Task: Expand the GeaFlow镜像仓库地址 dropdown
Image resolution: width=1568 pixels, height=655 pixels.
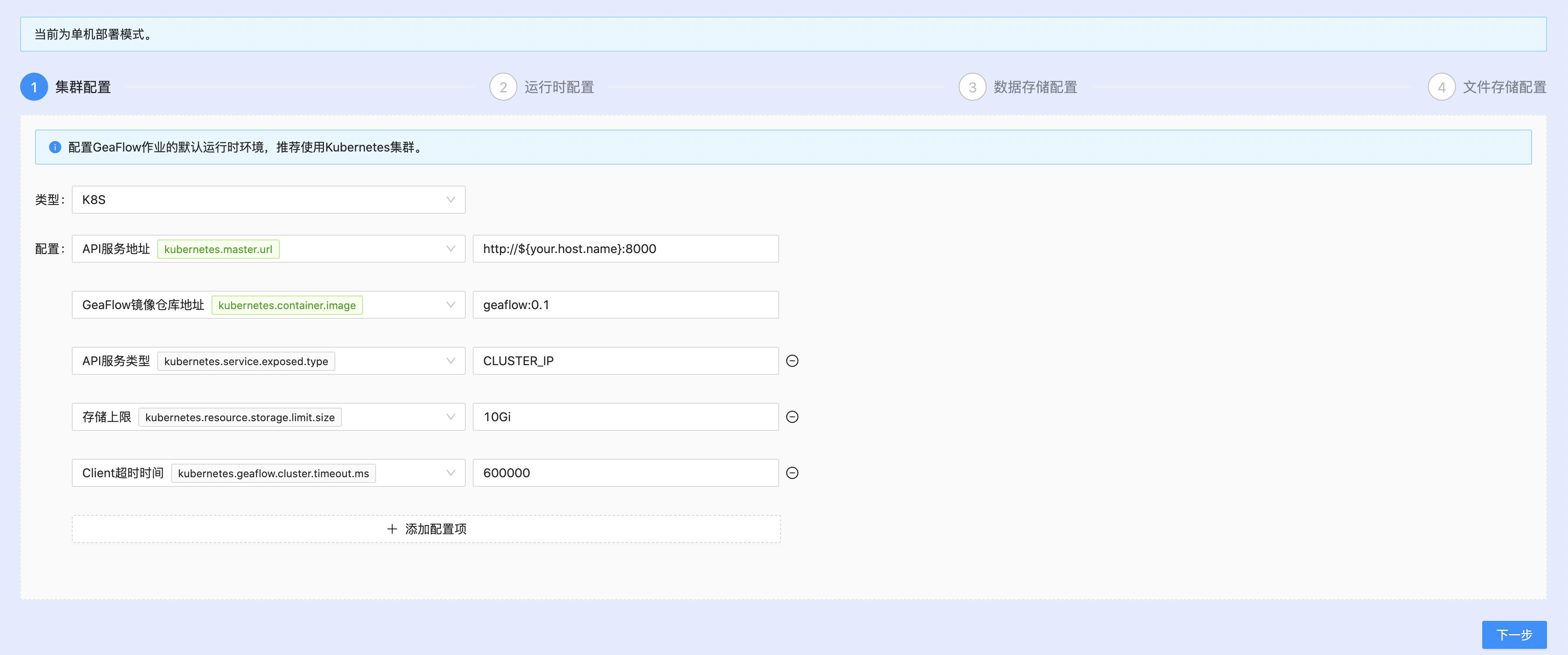Action: pos(450,304)
